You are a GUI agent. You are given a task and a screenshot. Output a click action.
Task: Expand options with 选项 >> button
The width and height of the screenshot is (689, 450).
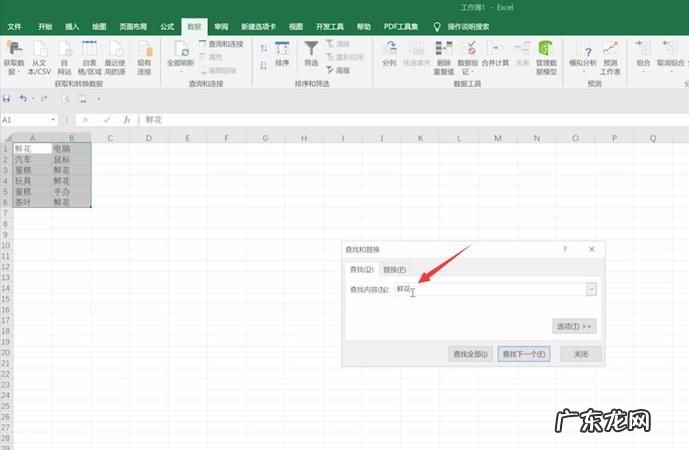(574, 326)
